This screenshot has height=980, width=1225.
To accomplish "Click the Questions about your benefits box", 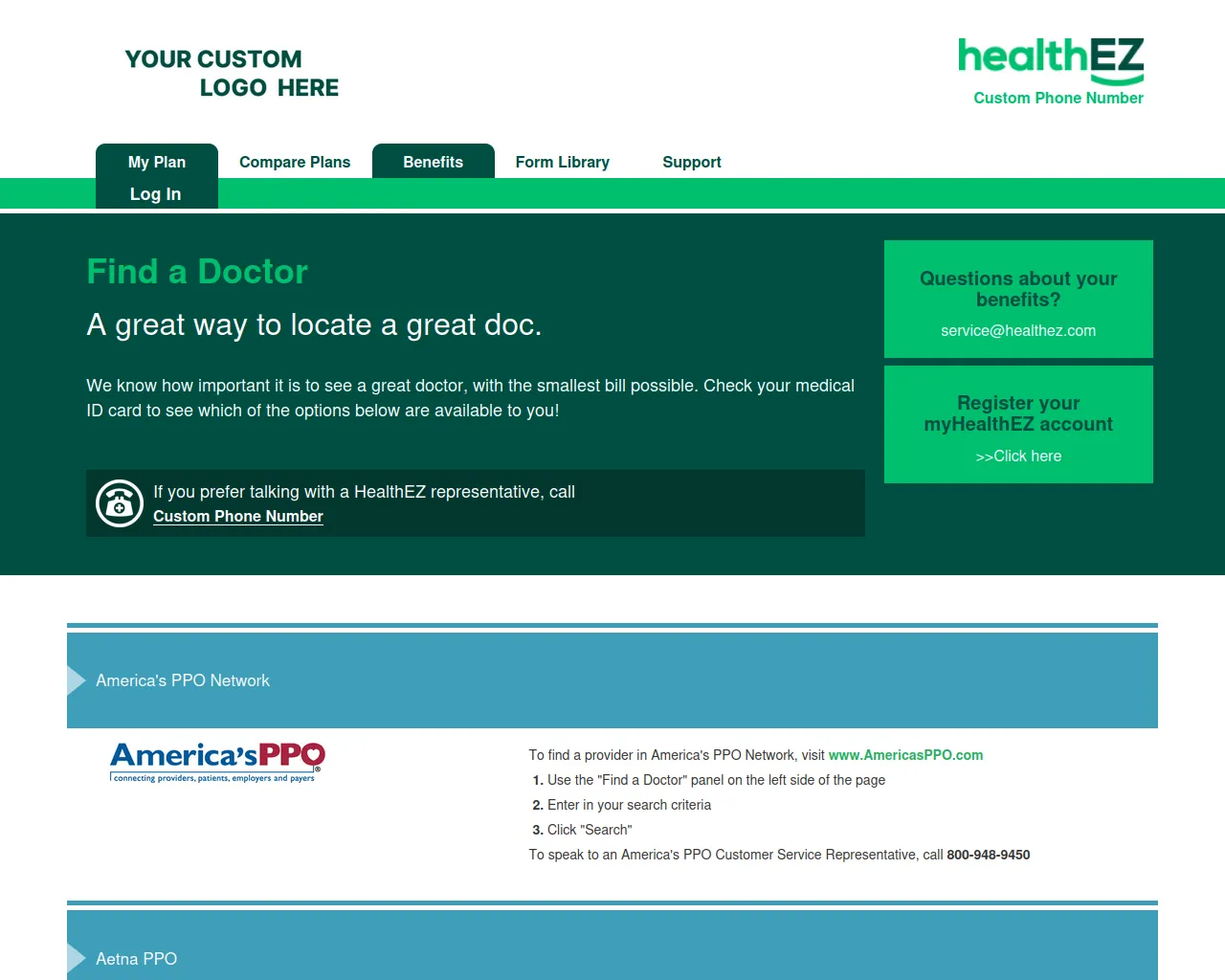I will (1018, 300).
